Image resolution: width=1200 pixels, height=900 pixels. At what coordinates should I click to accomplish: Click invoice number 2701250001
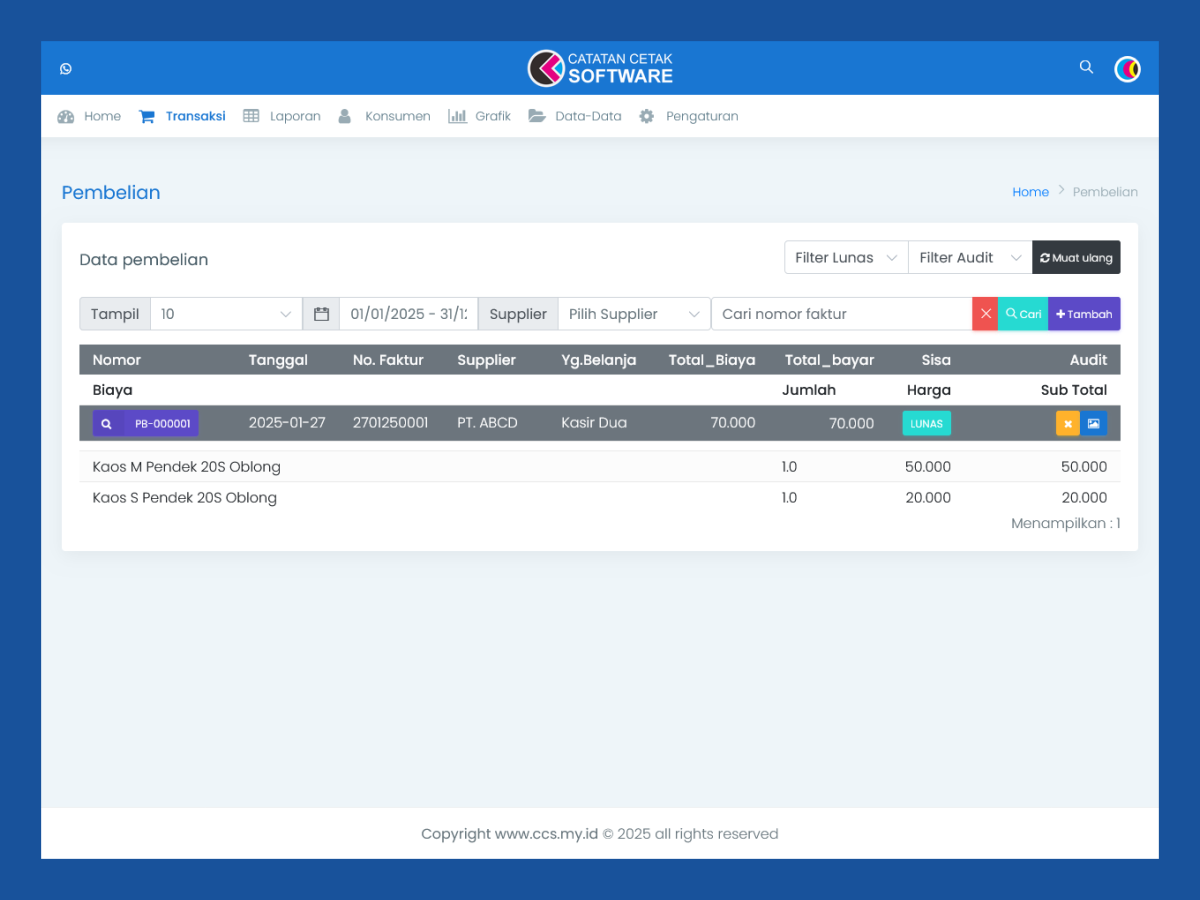(390, 423)
